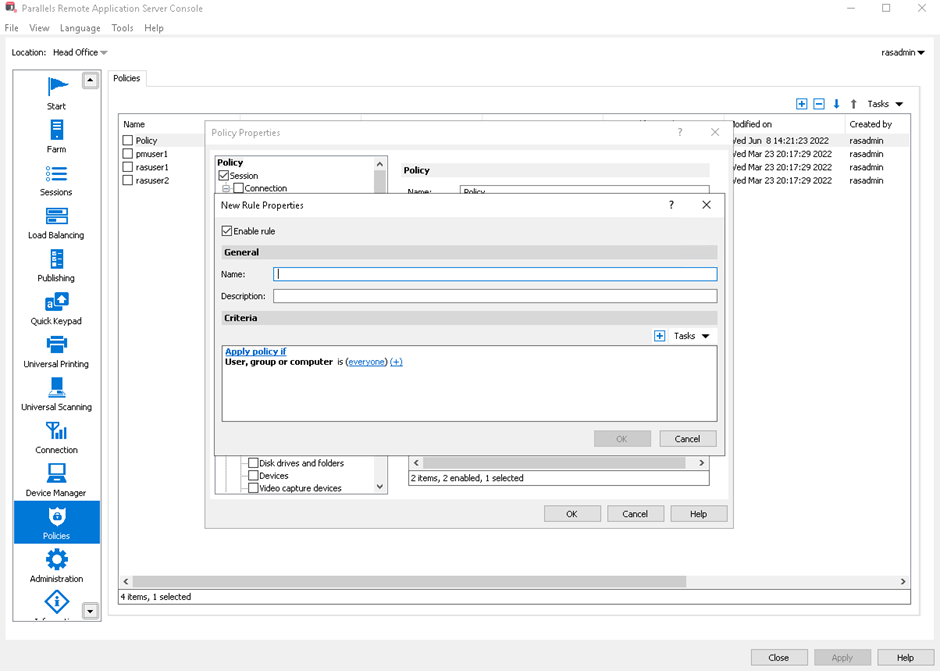Go to Sessions category

(x=56, y=179)
